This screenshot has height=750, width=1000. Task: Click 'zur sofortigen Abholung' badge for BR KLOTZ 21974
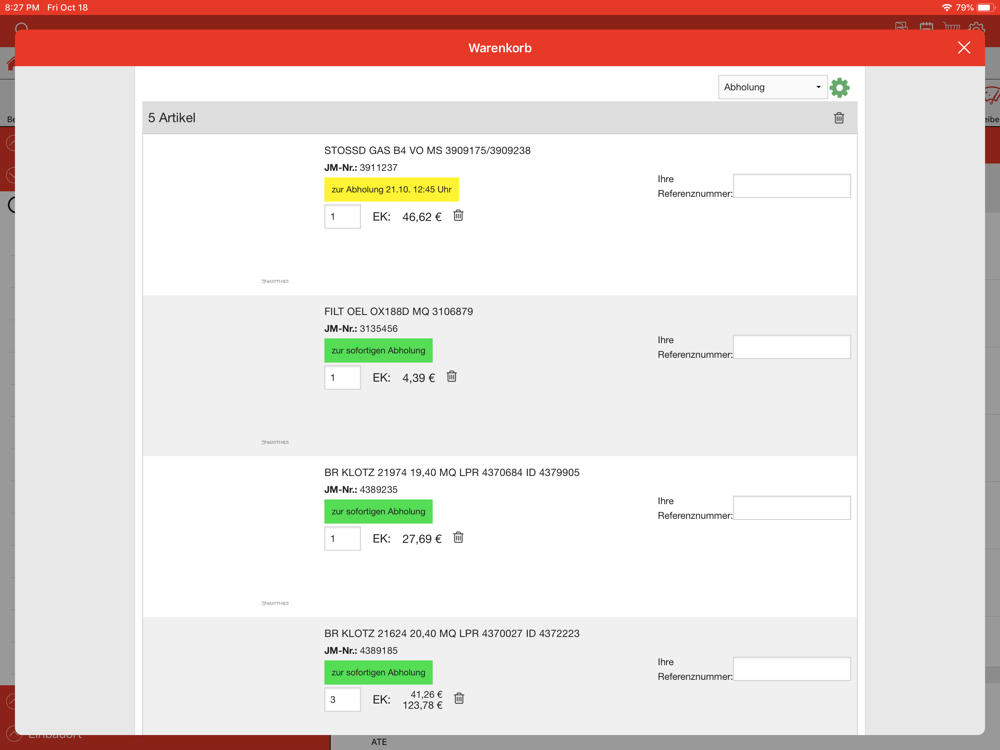pyautogui.click(x=378, y=511)
